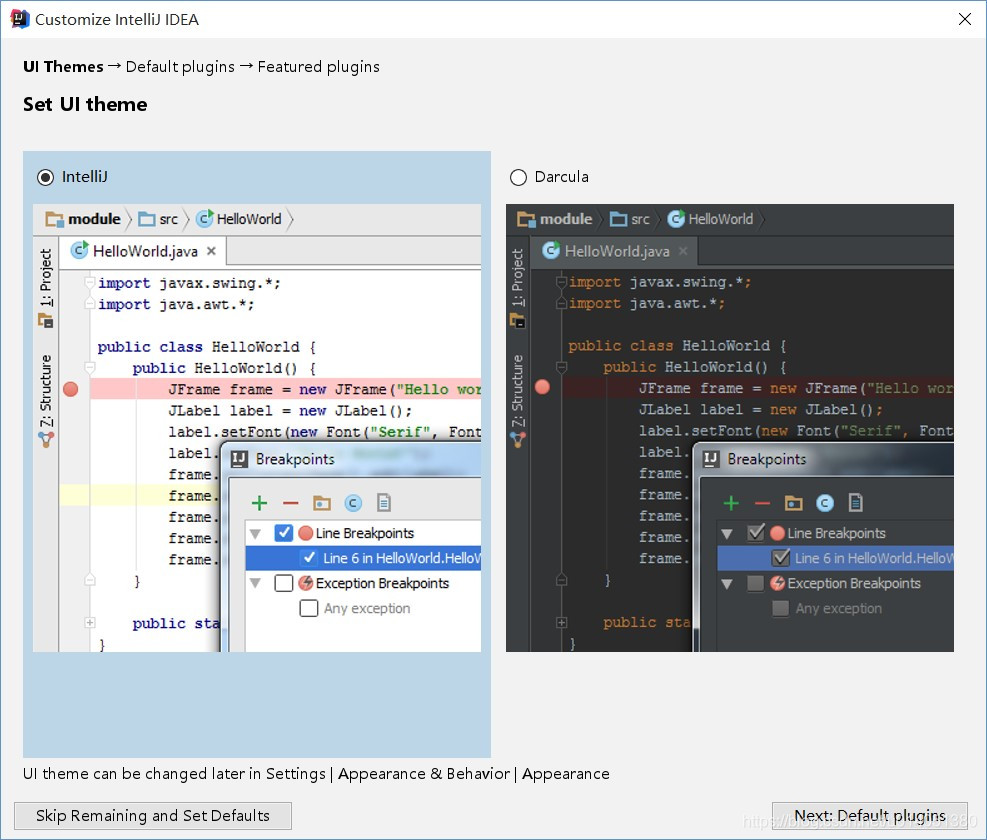
Task: Click the Line Breakpoints red circle icon in the light preview
Action: tap(306, 533)
